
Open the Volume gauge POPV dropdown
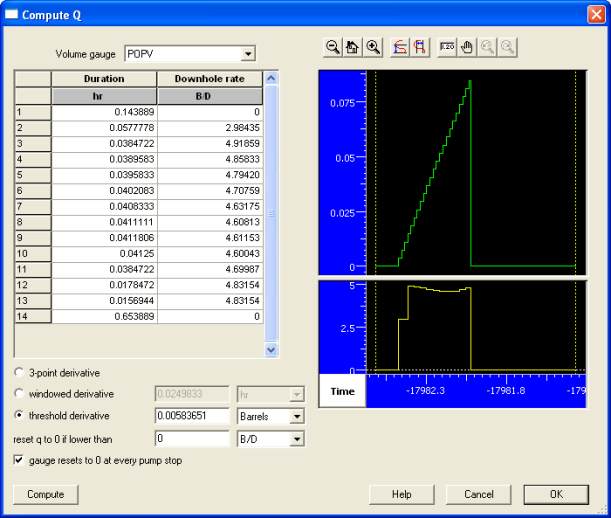click(248, 53)
